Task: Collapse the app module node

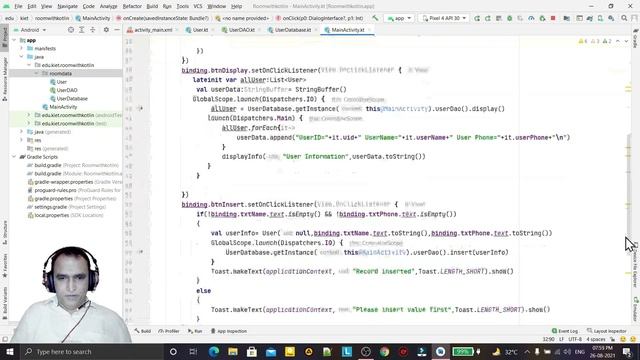Action: [x=14, y=40]
